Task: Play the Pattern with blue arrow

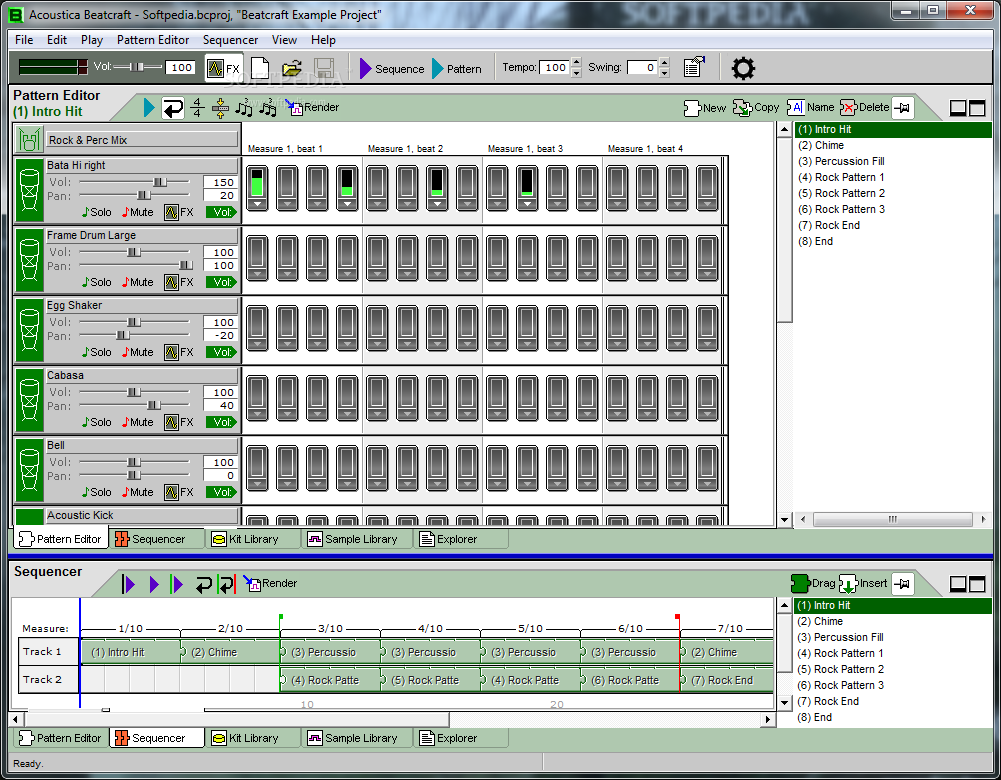Action: [x=456, y=68]
